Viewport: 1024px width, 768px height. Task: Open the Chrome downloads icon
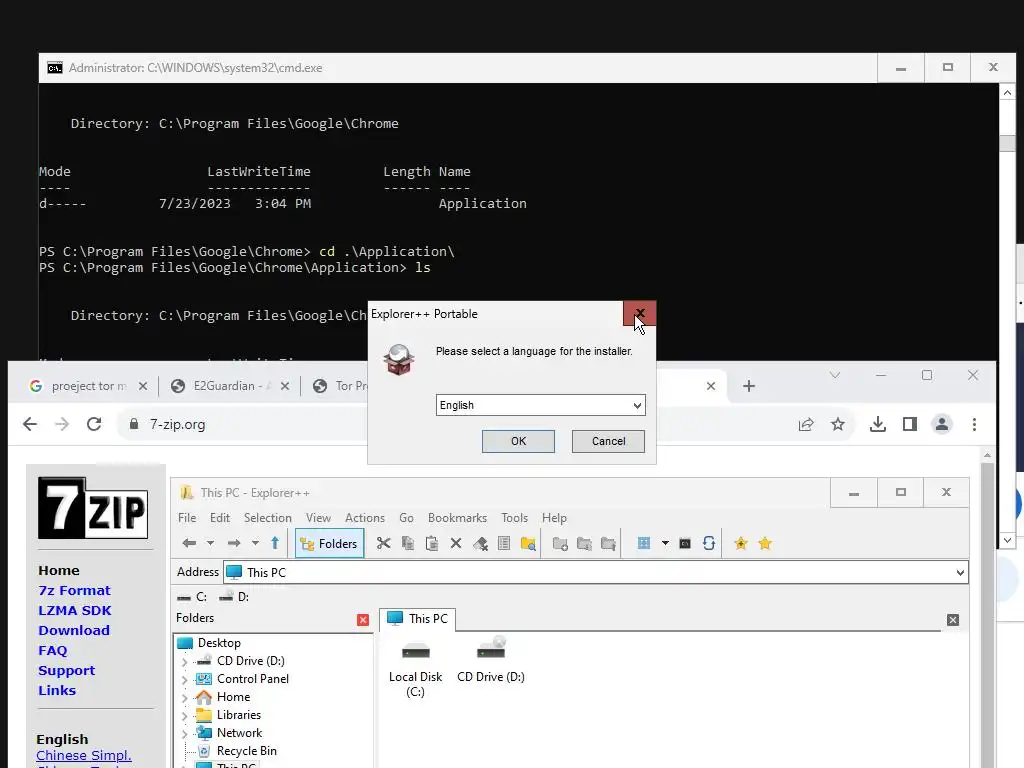coord(878,424)
